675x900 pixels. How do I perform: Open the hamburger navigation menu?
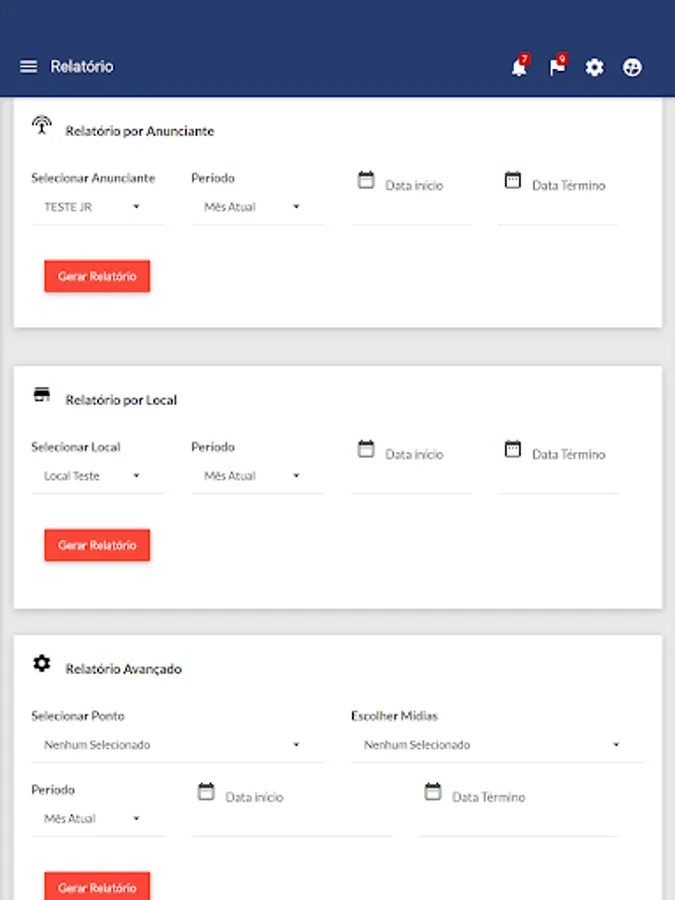(28, 67)
